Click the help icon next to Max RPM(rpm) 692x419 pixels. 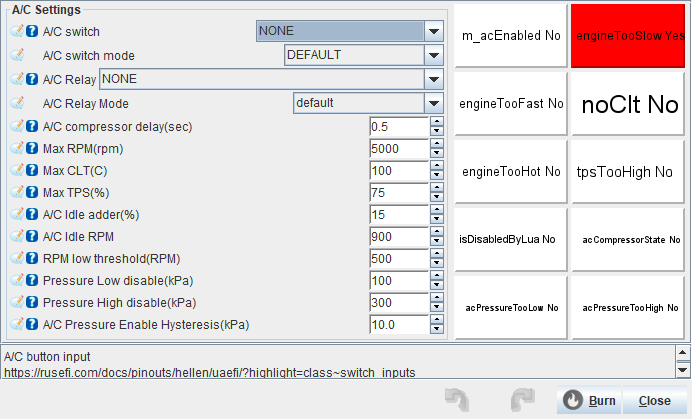(32, 149)
